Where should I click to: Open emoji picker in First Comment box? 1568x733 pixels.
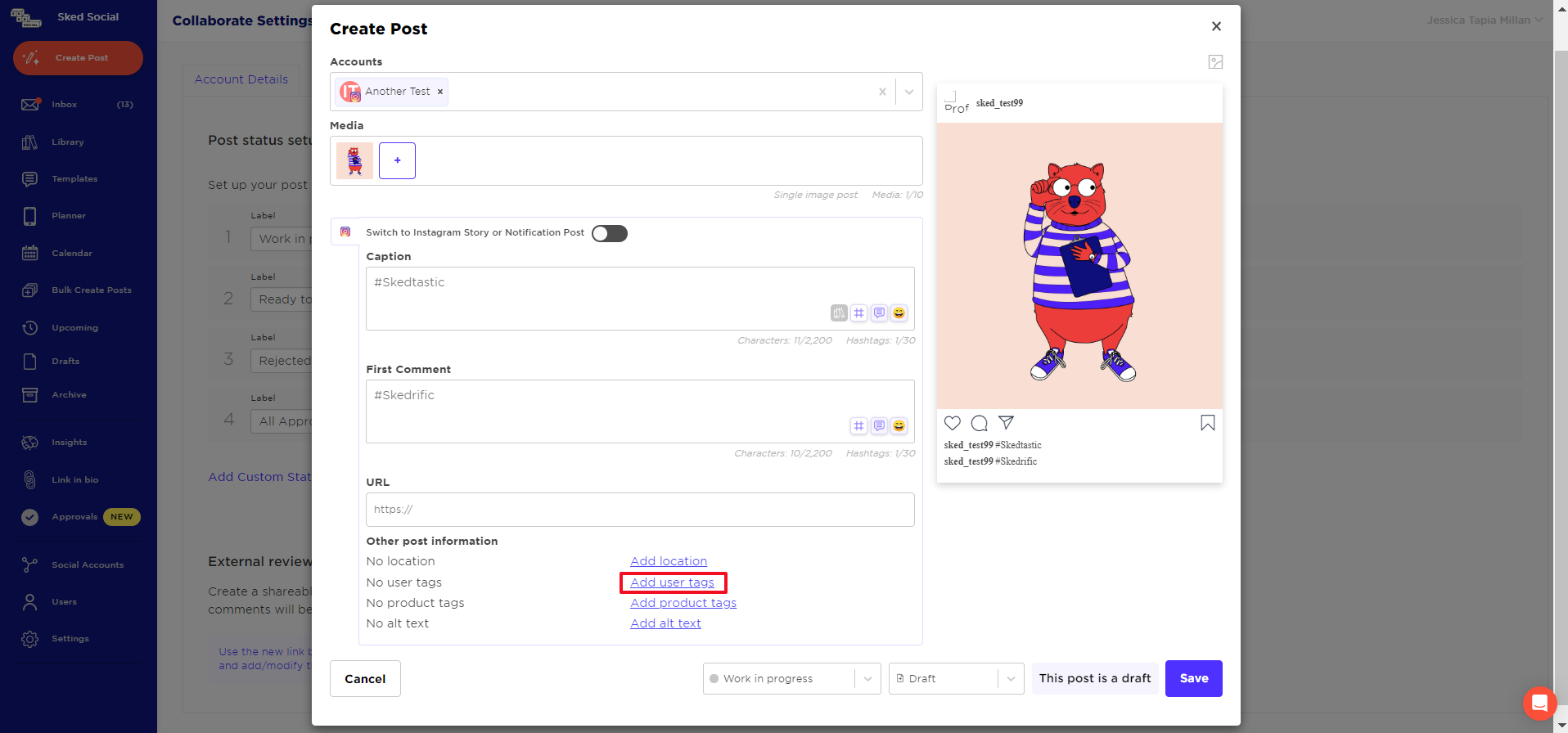click(x=899, y=425)
